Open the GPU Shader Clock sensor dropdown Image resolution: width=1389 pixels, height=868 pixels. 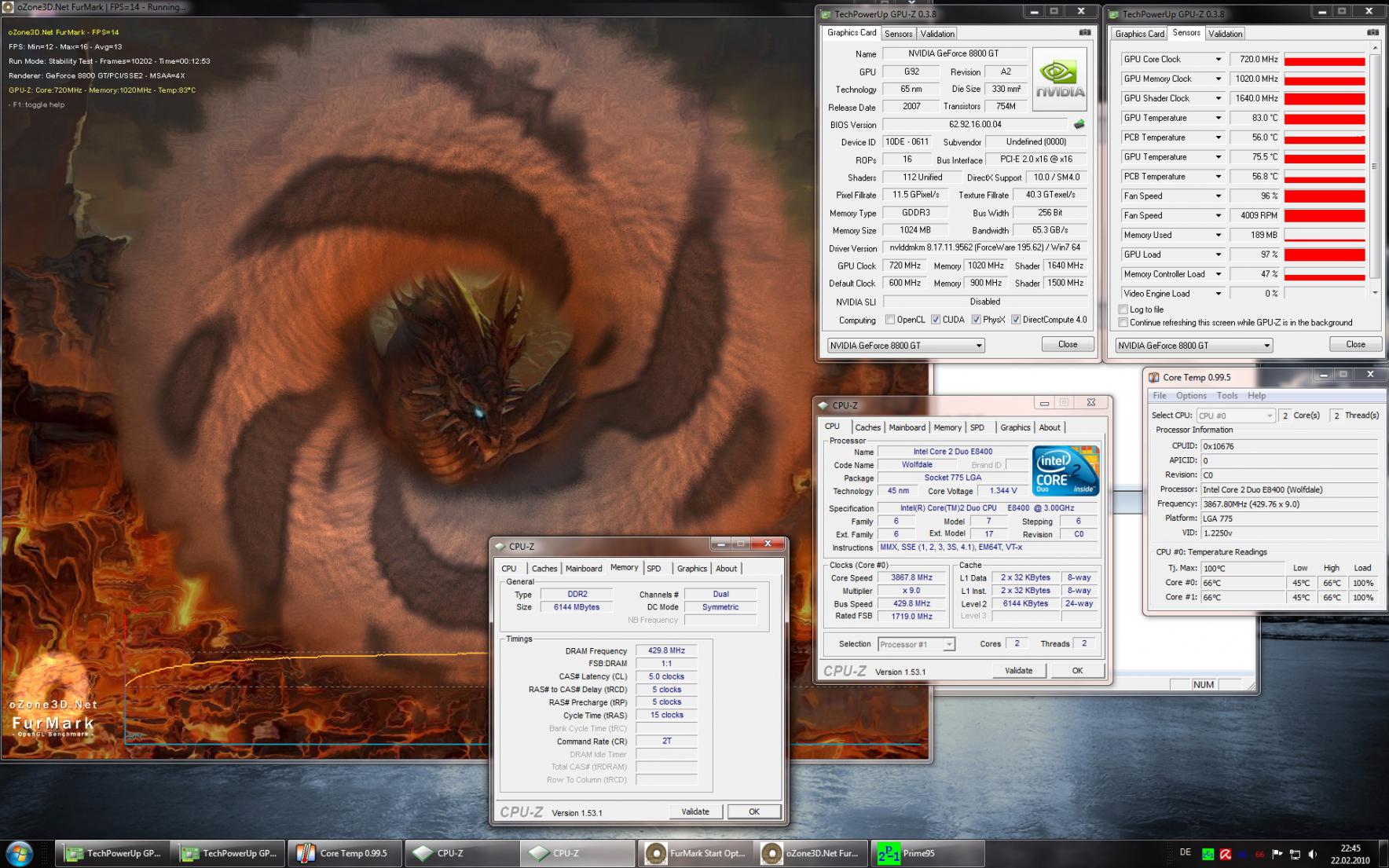[x=1219, y=99]
